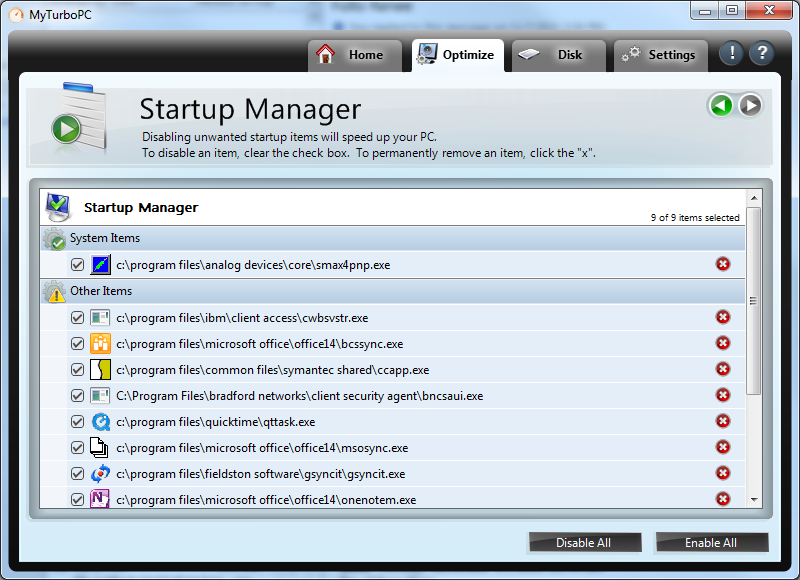Click the Disable All button
The image size is (800, 580).
[x=585, y=543]
